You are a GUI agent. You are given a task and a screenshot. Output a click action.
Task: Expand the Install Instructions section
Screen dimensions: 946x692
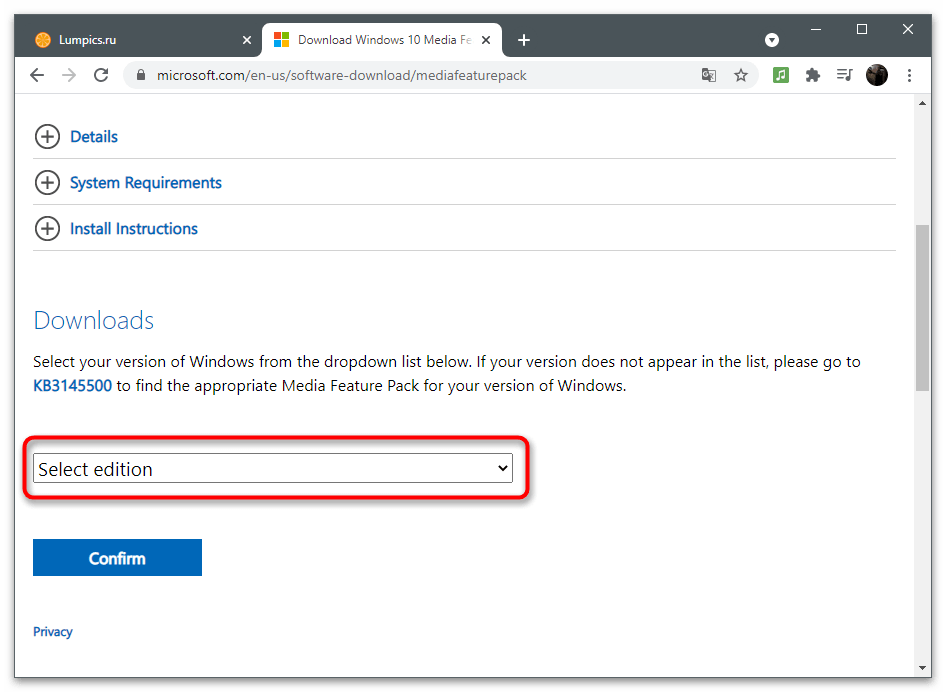tap(133, 229)
